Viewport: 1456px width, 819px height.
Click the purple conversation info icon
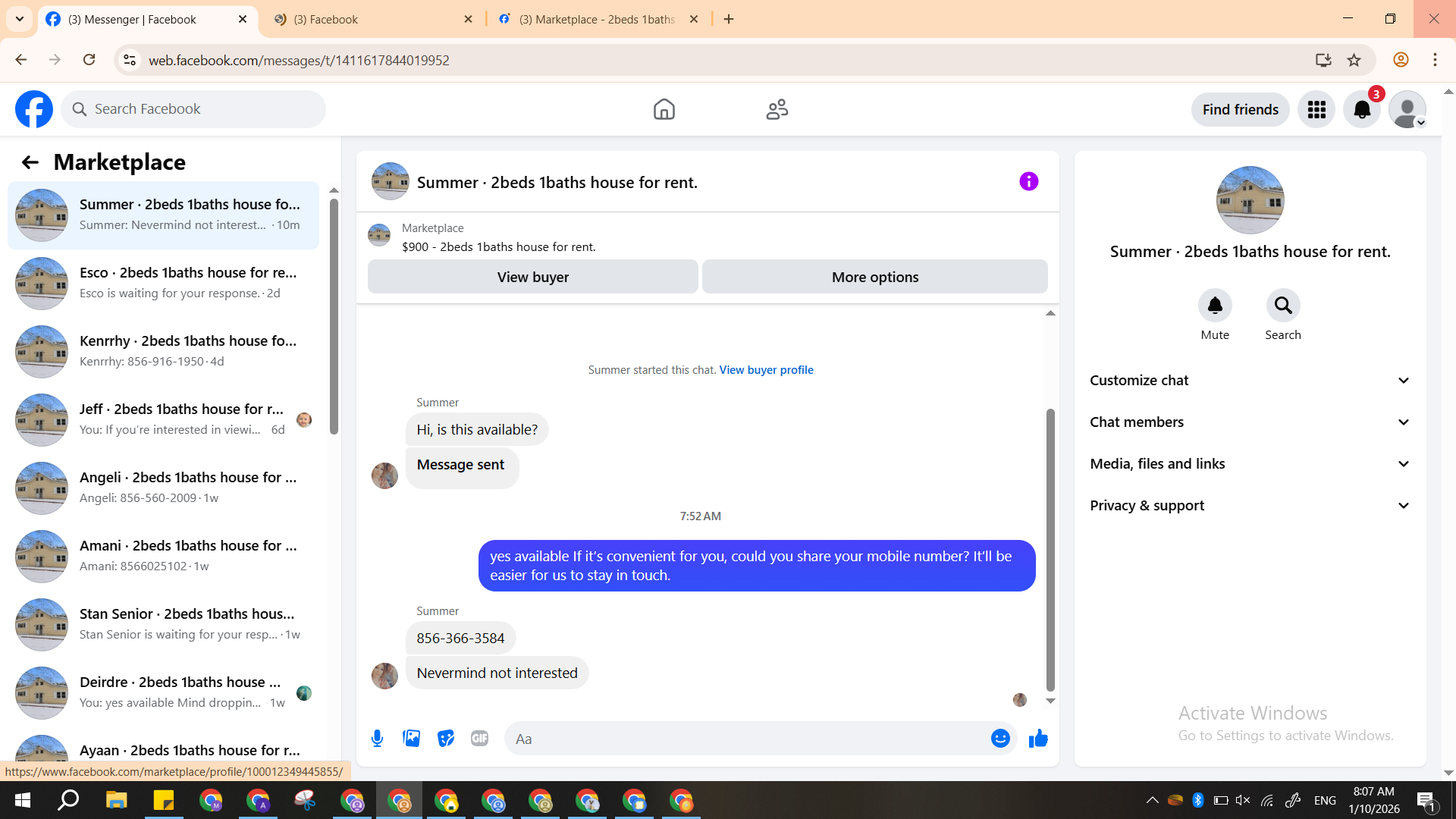tap(1028, 181)
